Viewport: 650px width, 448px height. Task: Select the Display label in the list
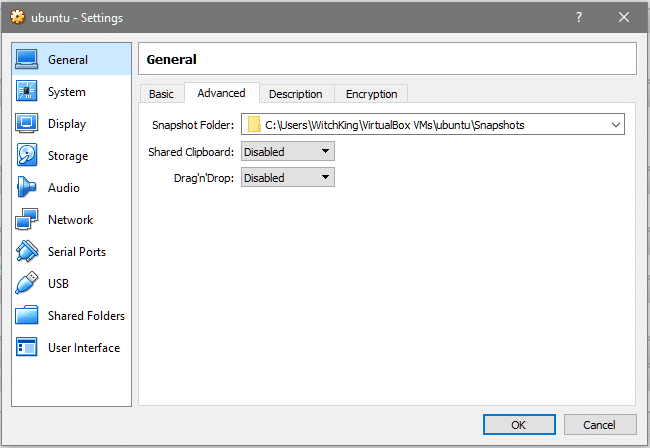click(x=67, y=124)
